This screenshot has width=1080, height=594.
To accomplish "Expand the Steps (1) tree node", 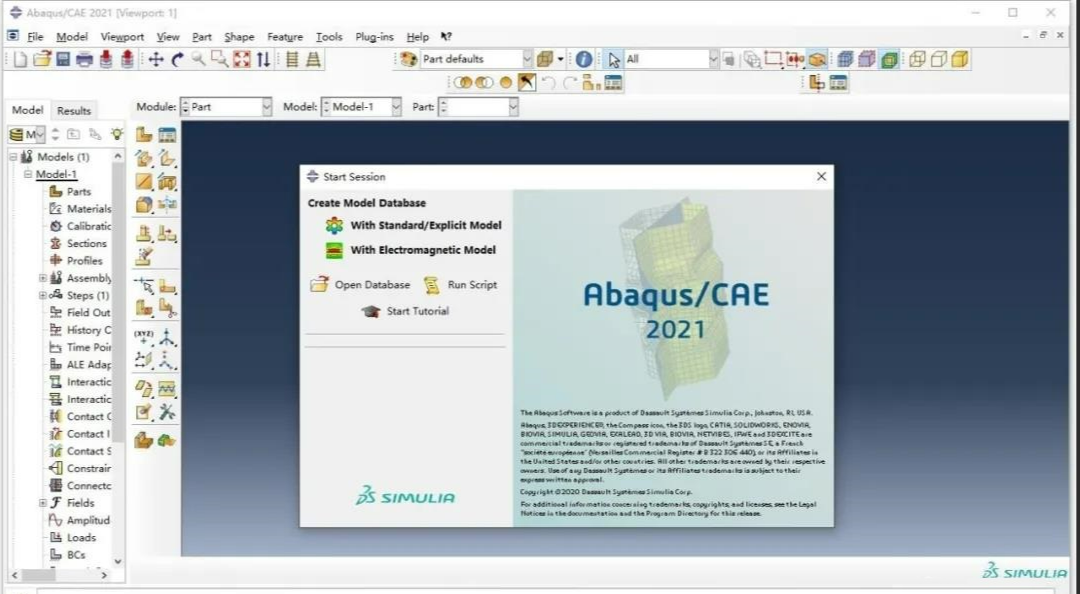I will coord(43,296).
